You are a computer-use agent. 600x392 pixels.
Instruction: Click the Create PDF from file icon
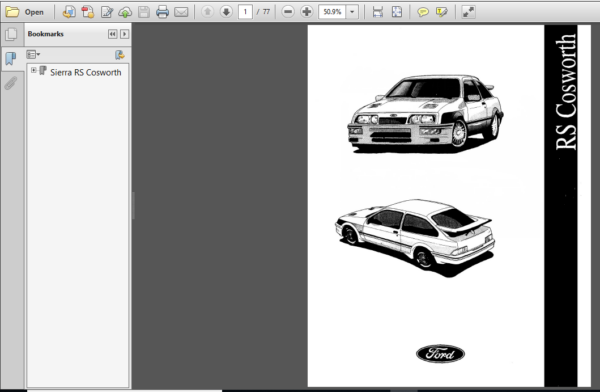69,12
